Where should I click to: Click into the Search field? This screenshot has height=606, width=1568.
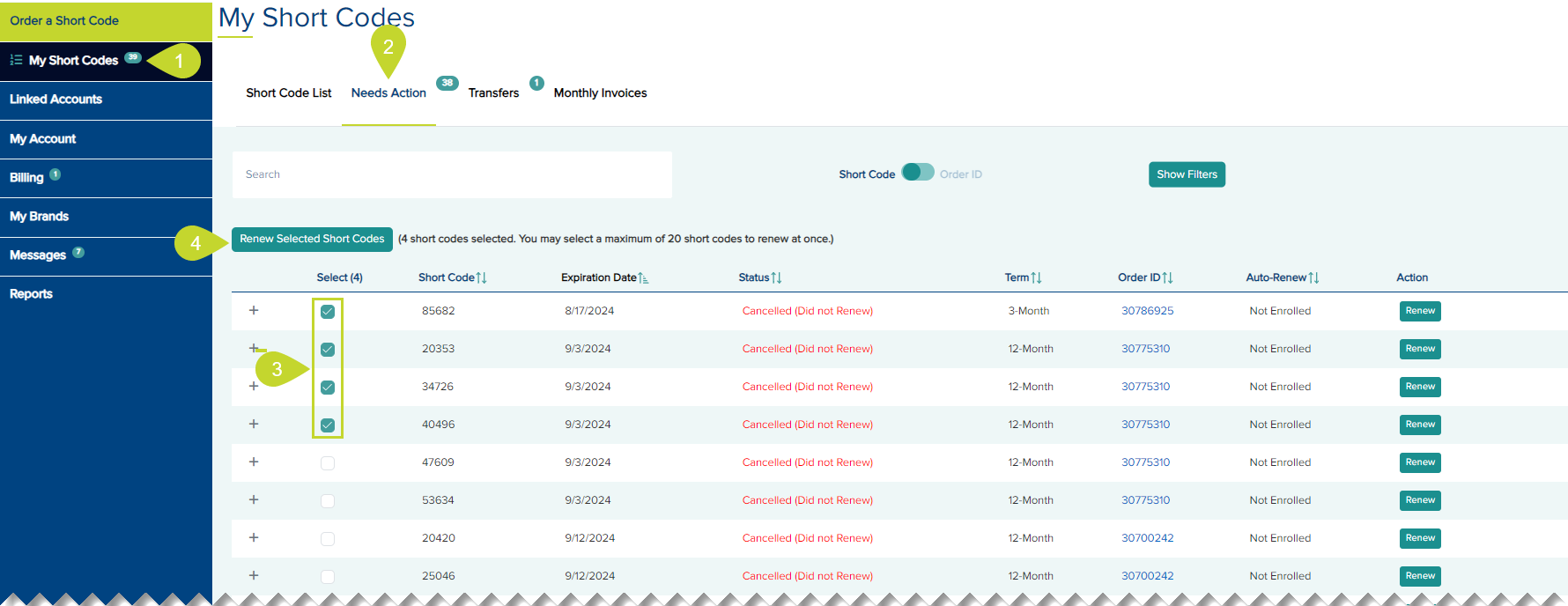point(452,174)
